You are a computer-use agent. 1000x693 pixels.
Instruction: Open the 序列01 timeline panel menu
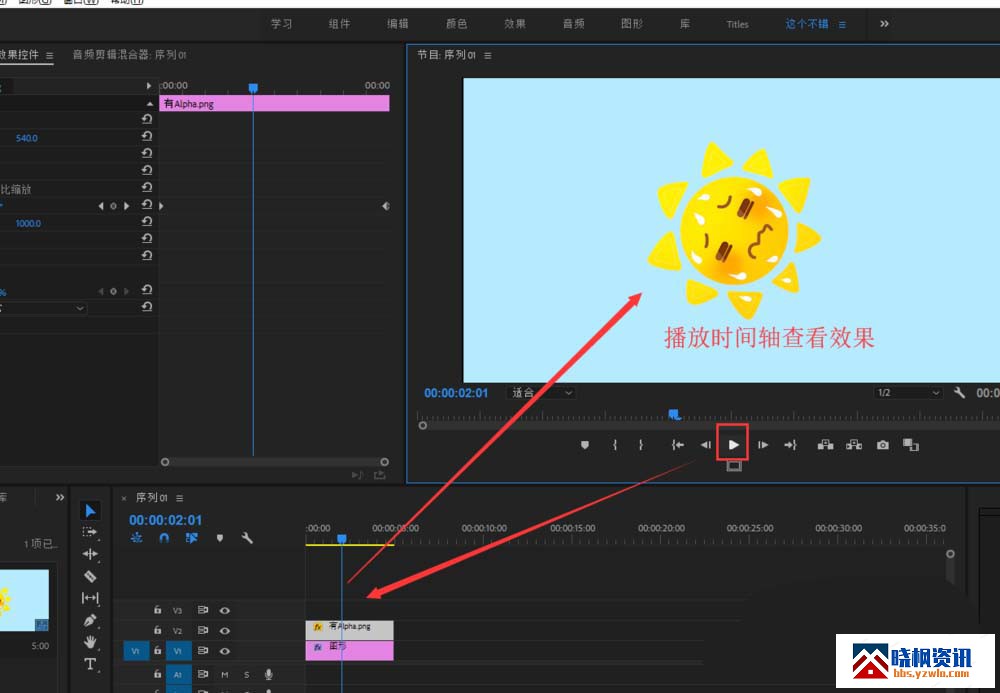pos(180,498)
